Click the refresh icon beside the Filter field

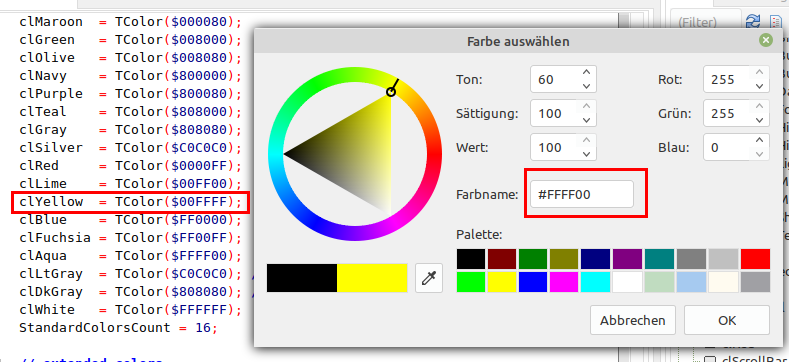point(753,21)
